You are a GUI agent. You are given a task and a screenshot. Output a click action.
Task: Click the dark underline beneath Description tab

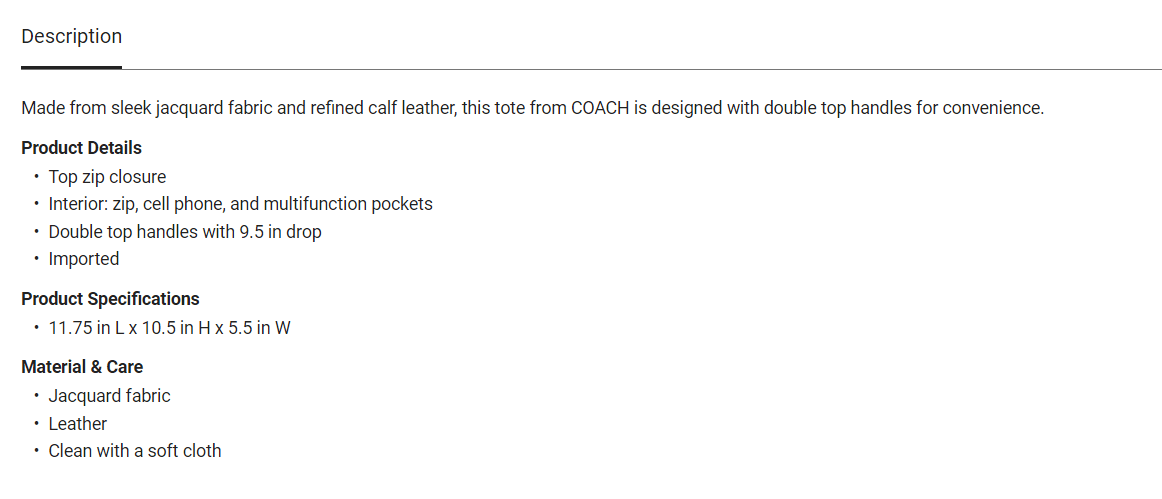pos(71,67)
